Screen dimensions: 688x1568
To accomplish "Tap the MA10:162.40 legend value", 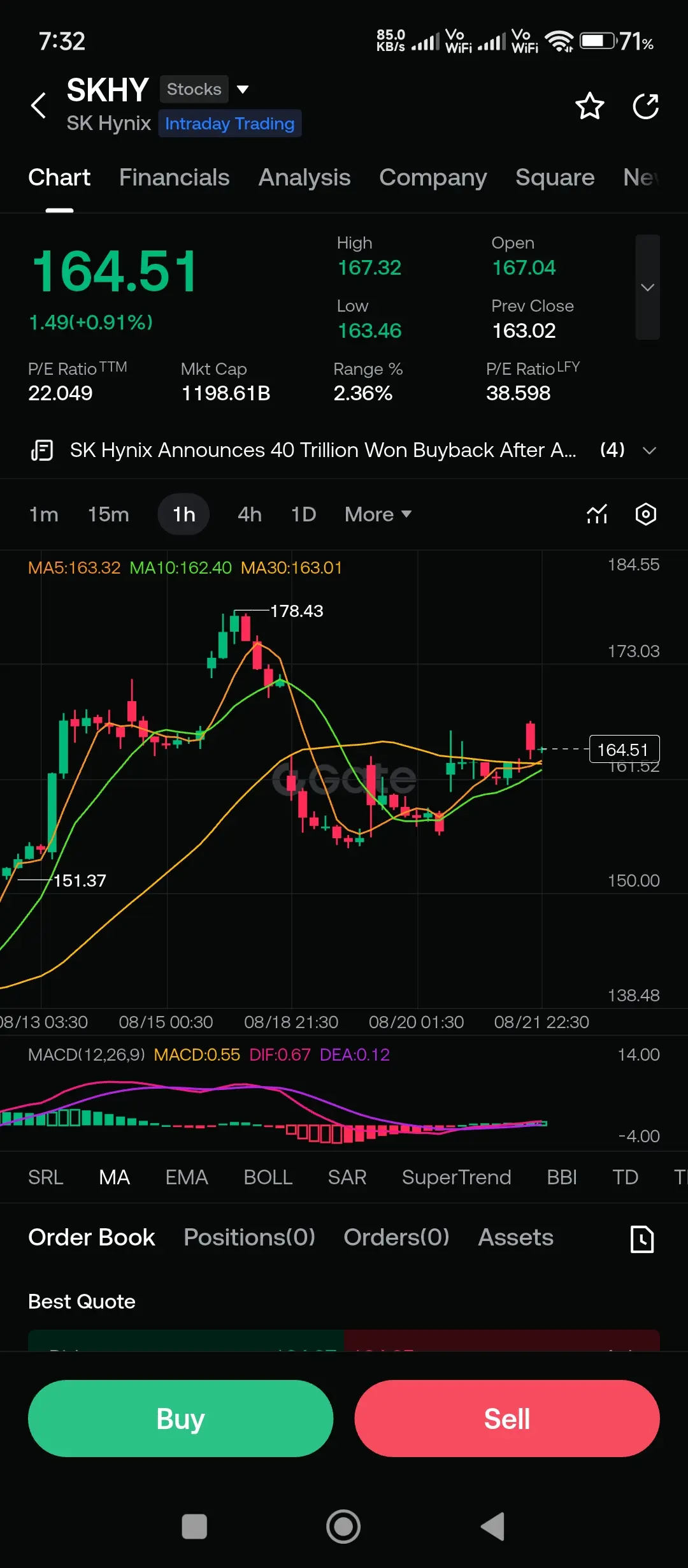I will (181, 567).
